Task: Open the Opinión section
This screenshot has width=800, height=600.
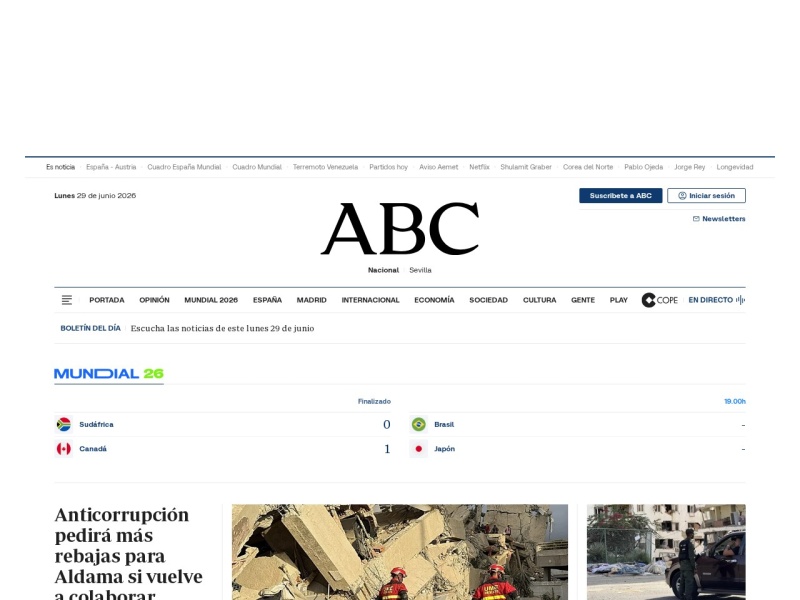Action: [x=154, y=300]
